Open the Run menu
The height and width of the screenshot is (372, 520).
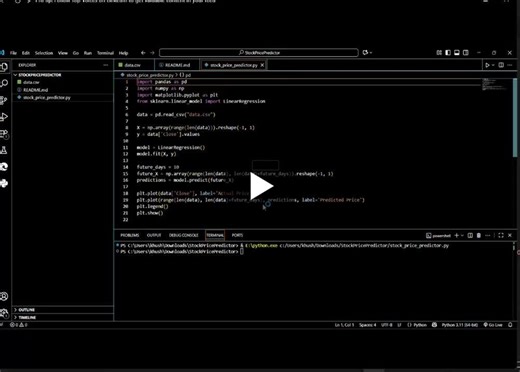coord(88,53)
